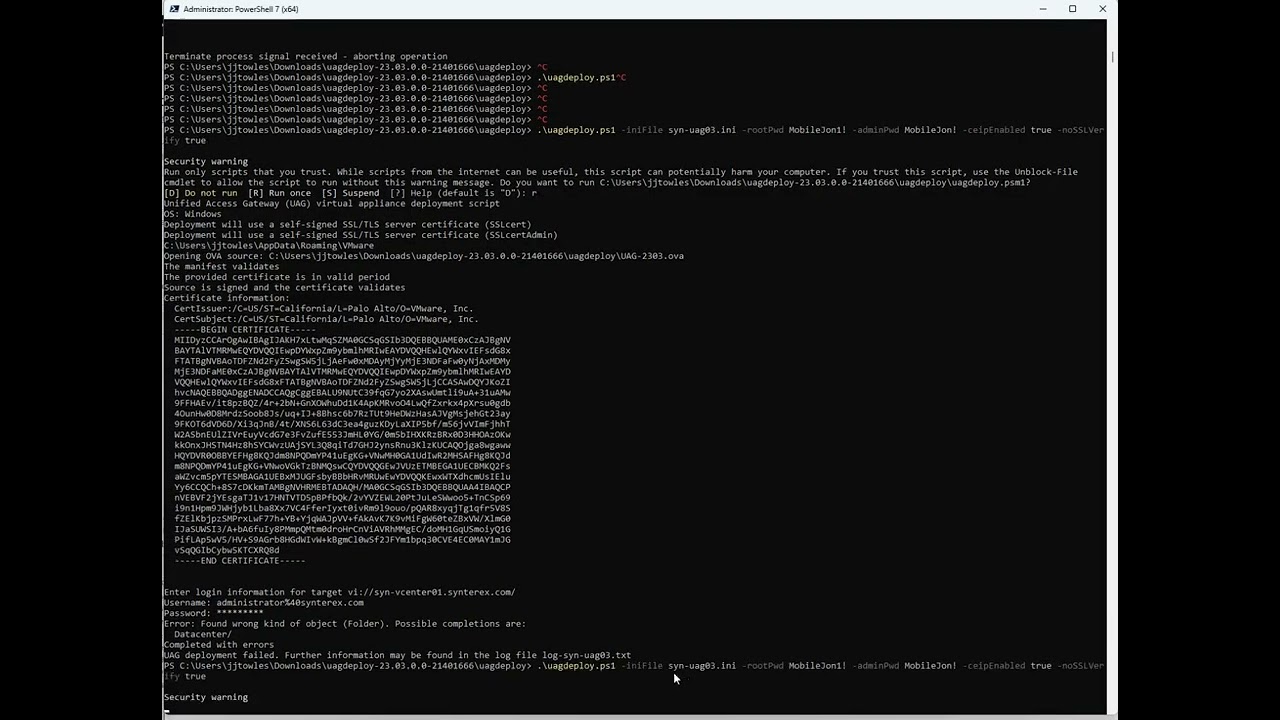Click the last certificate line 'vSqQGIbCybwSKTCXRQ8d'
Image resolution: width=1280 pixels, height=720 pixels.
[x=227, y=550]
